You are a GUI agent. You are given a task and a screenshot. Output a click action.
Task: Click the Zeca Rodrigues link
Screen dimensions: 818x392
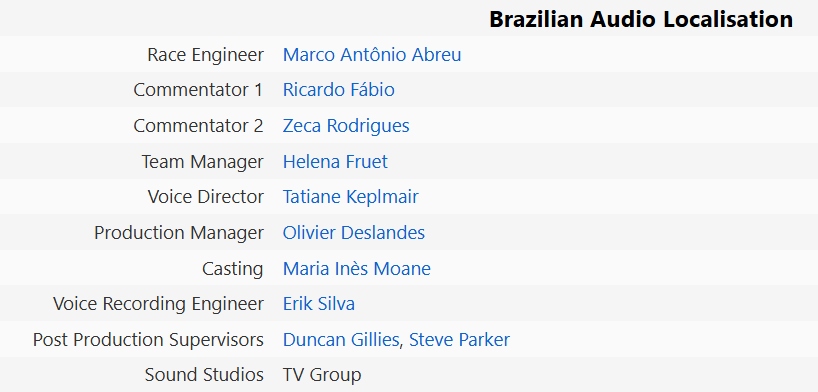tap(346, 126)
